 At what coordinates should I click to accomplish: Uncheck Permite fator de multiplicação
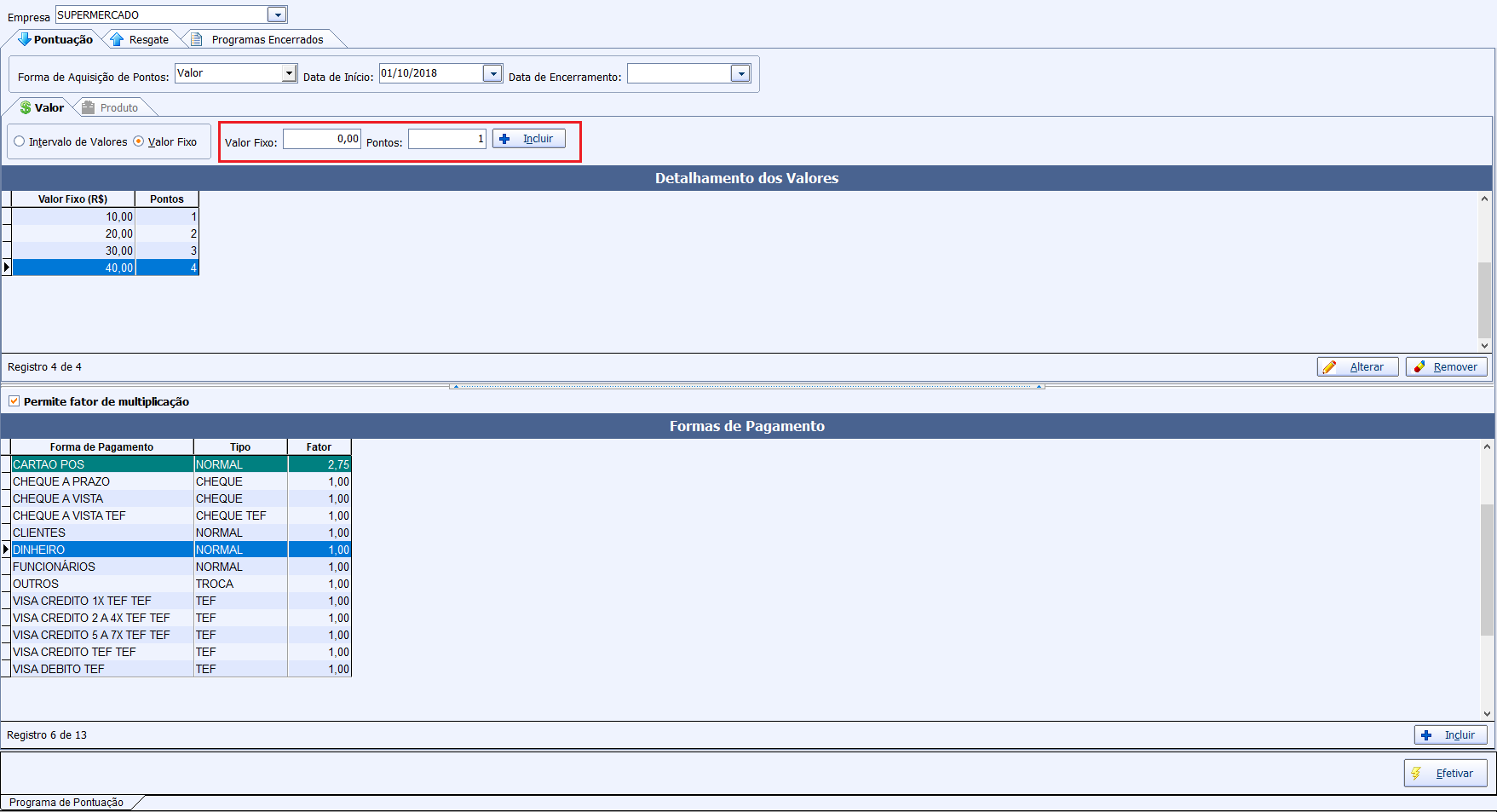click(14, 401)
